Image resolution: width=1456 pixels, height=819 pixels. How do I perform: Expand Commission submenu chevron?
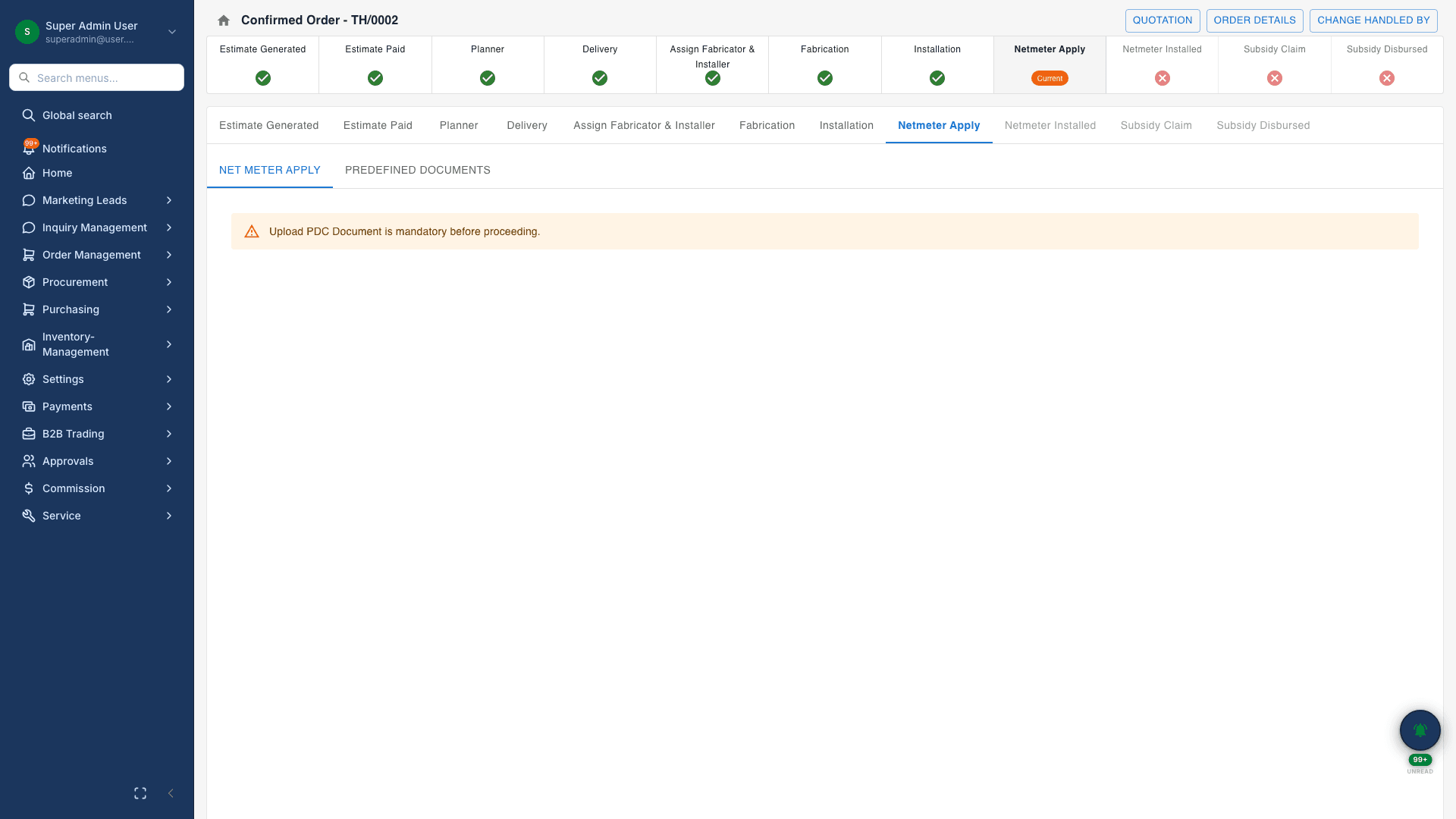(x=169, y=488)
